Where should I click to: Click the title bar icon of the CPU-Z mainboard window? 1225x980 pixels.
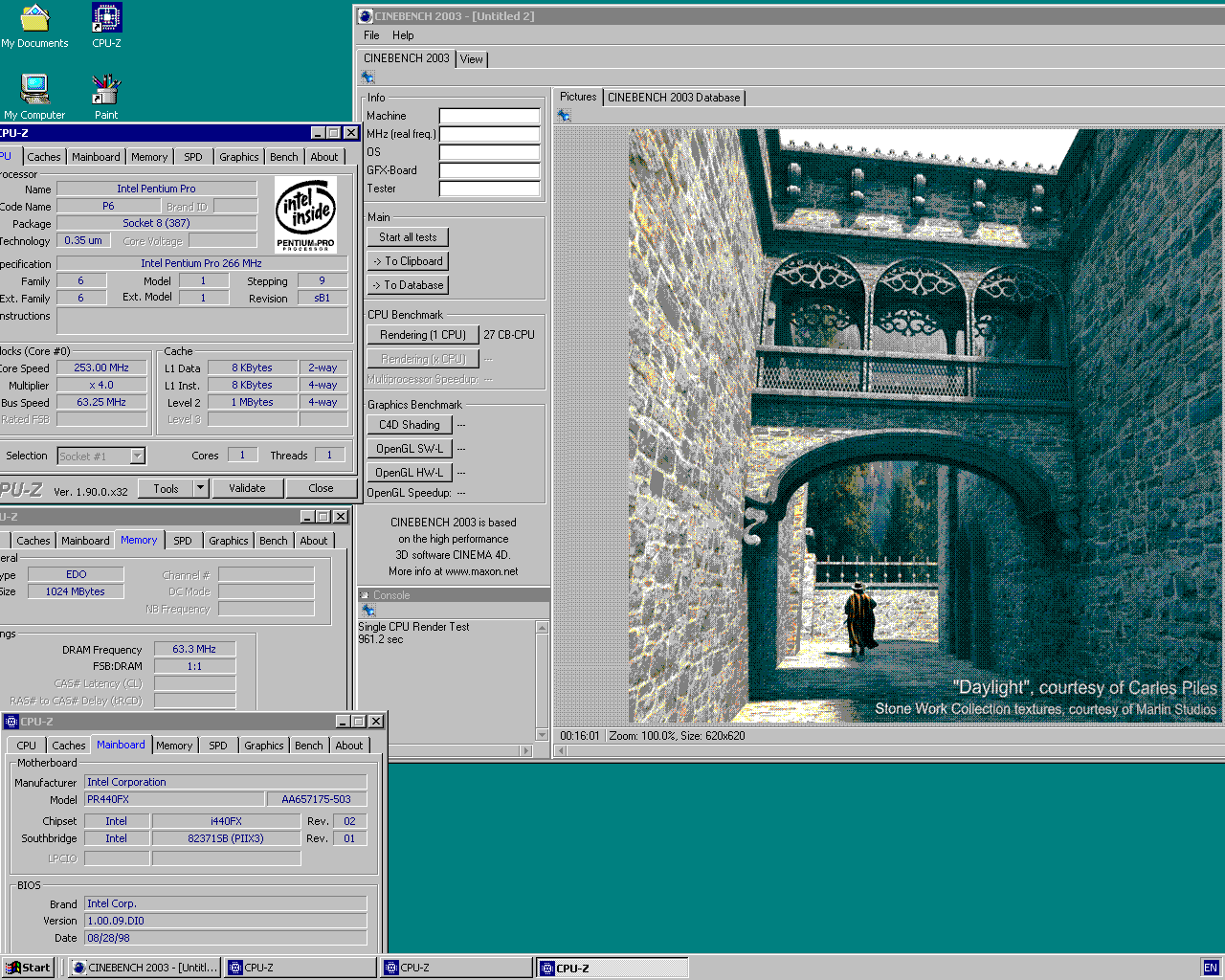[11, 722]
